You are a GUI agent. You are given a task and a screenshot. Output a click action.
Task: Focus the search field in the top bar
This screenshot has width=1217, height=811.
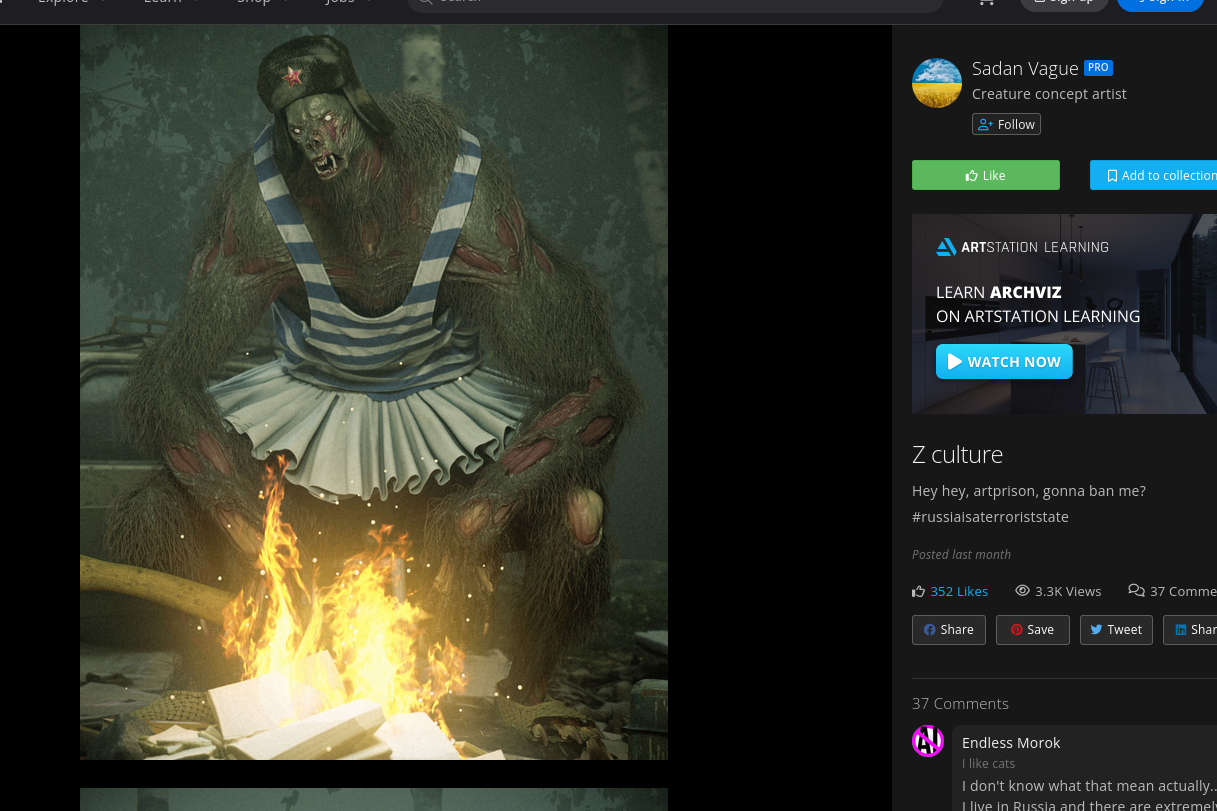(x=675, y=3)
